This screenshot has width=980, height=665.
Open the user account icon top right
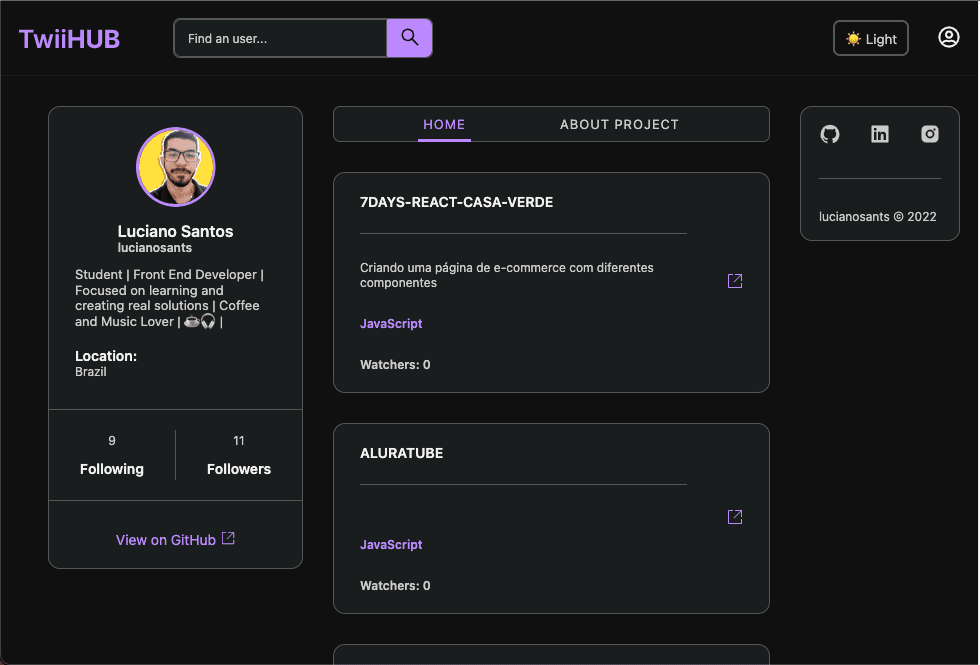(948, 36)
